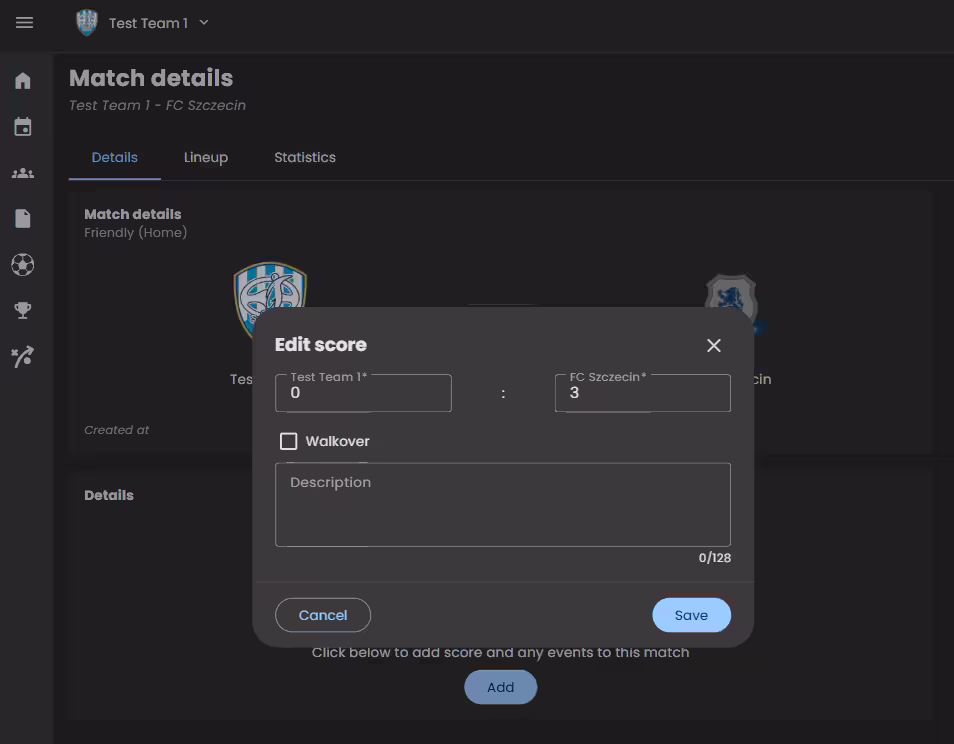Open the Statistics tab
Image resolution: width=954 pixels, height=744 pixels.
point(305,157)
